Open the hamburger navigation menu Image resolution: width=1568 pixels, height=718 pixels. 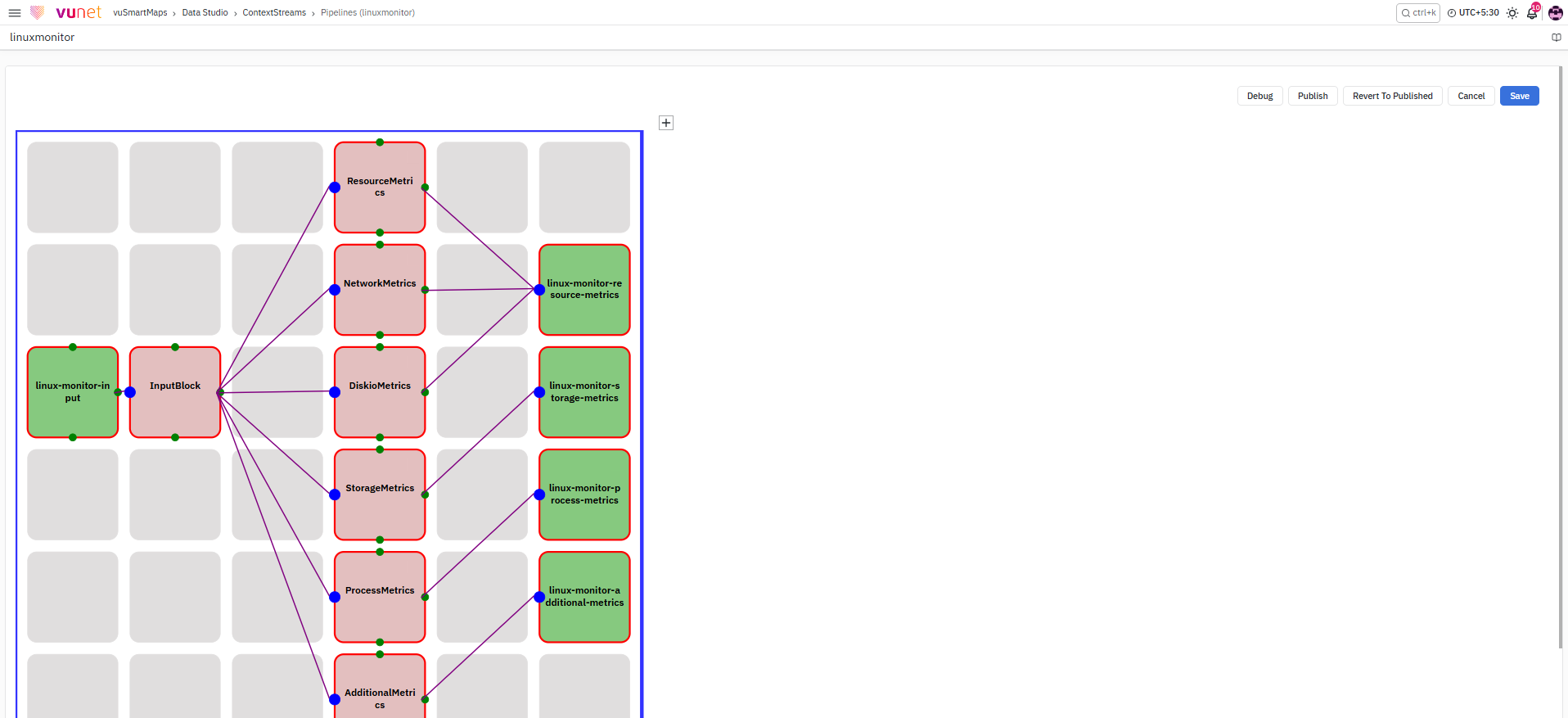pyautogui.click(x=15, y=13)
